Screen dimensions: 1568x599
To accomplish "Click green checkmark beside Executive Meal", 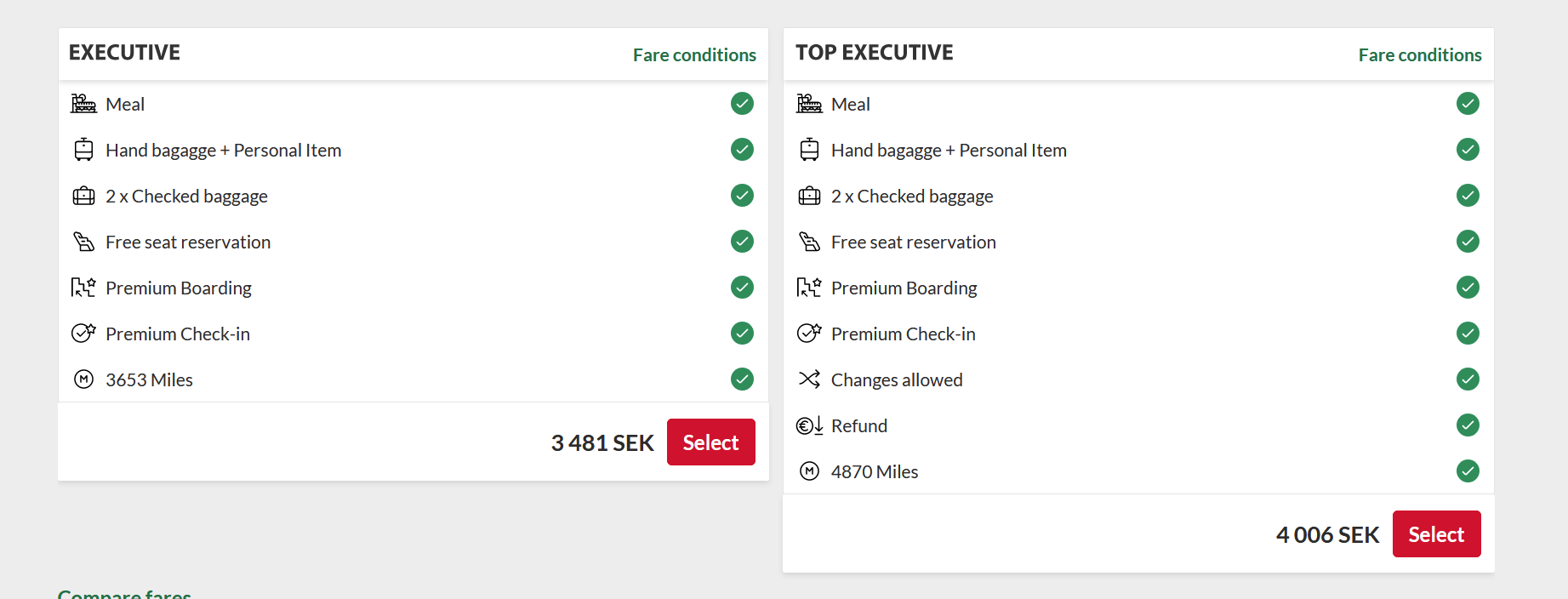I will (x=742, y=104).
